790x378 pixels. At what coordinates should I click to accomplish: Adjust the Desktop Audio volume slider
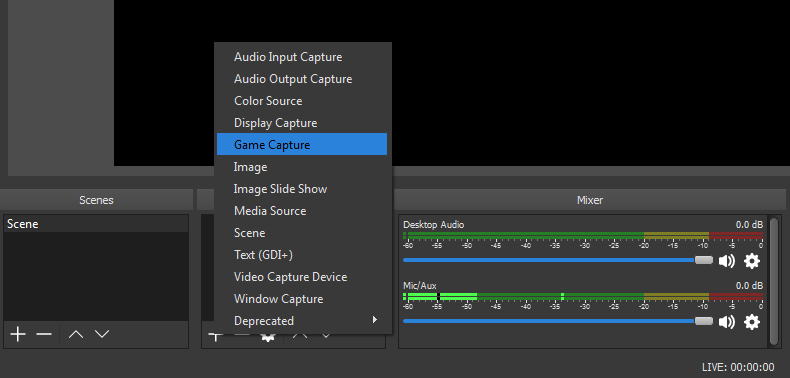point(558,261)
